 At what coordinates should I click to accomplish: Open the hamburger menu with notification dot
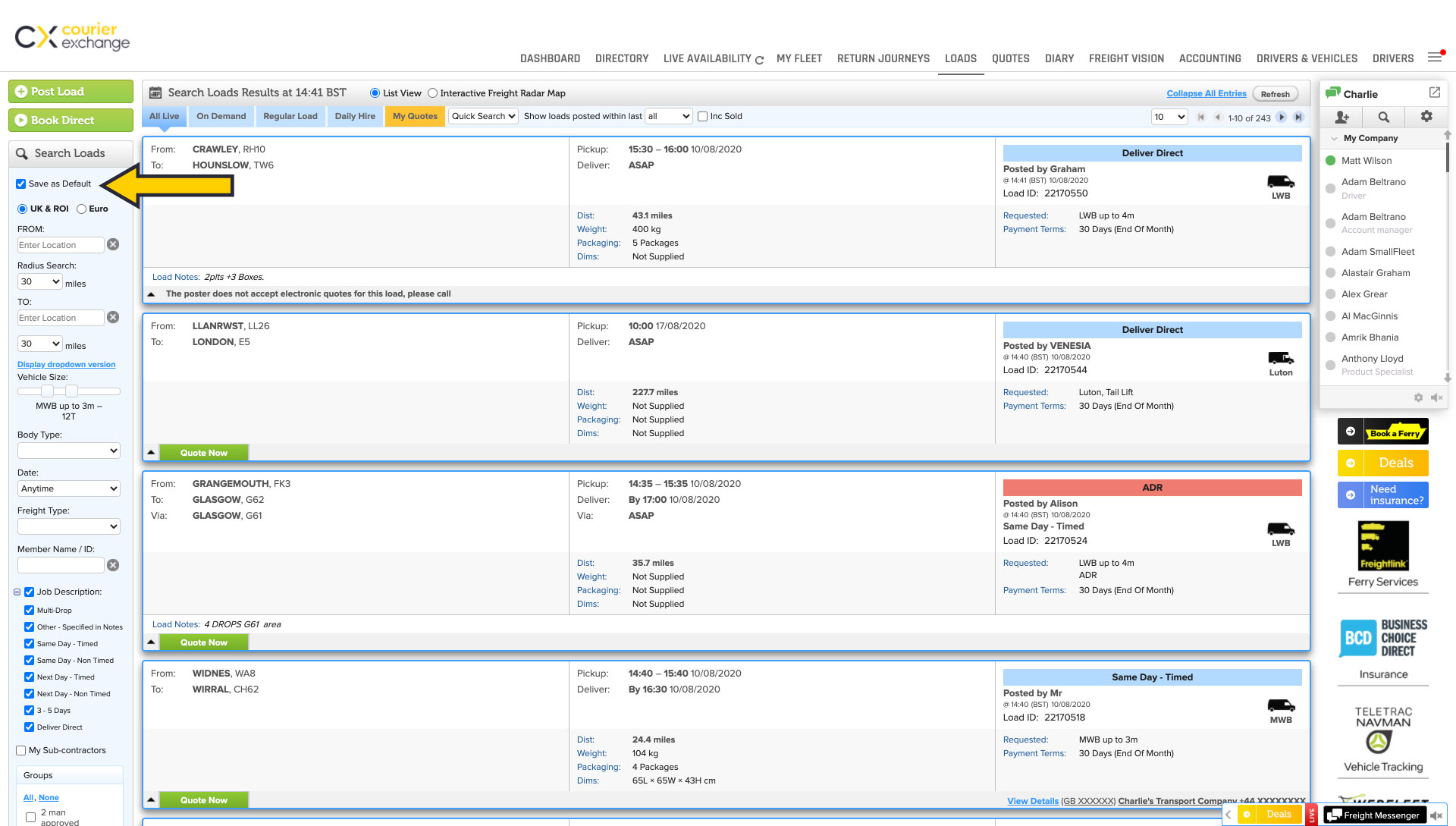pyautogui.click(x=1435, y=58)
